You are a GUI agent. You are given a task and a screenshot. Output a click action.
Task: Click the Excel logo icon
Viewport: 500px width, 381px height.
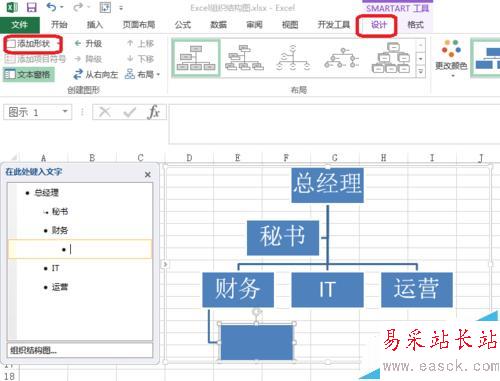pos(12,7)
